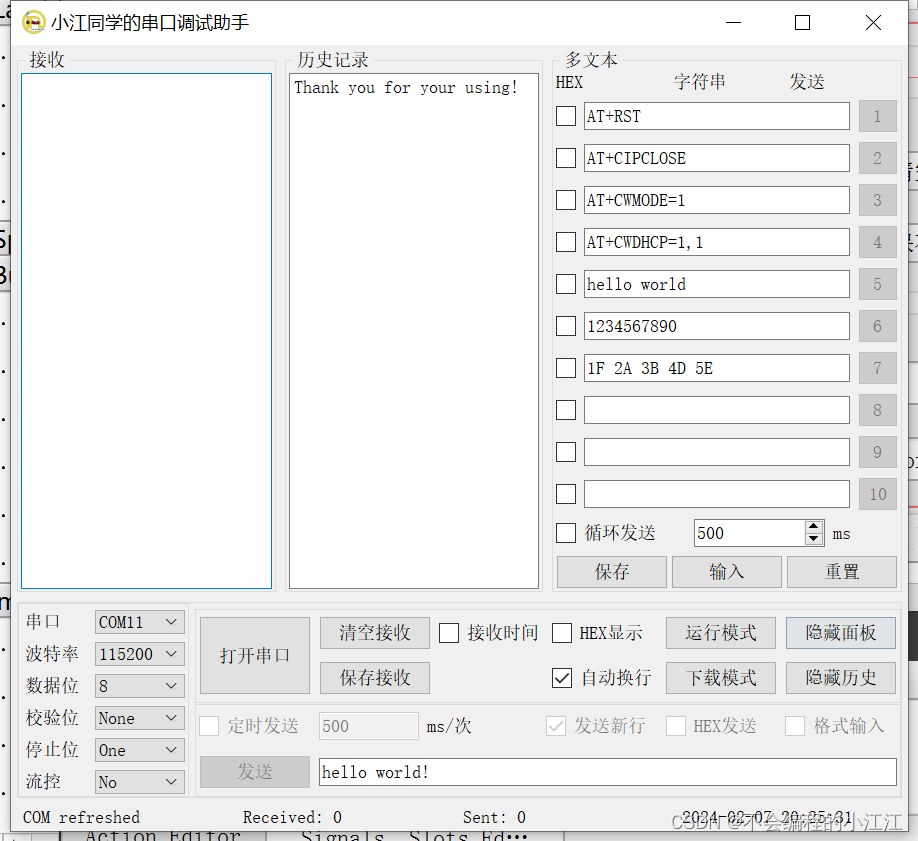
Task: Click the empty text field in row 8
Action: (x=717, y=410)
